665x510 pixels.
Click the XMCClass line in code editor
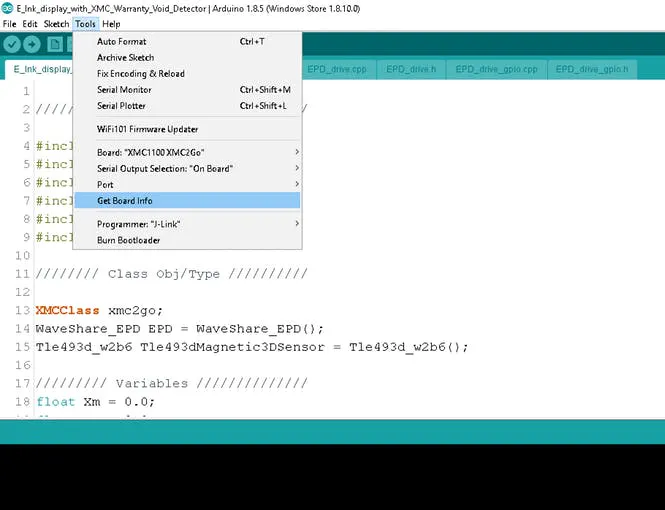click(x=99, y=310)
